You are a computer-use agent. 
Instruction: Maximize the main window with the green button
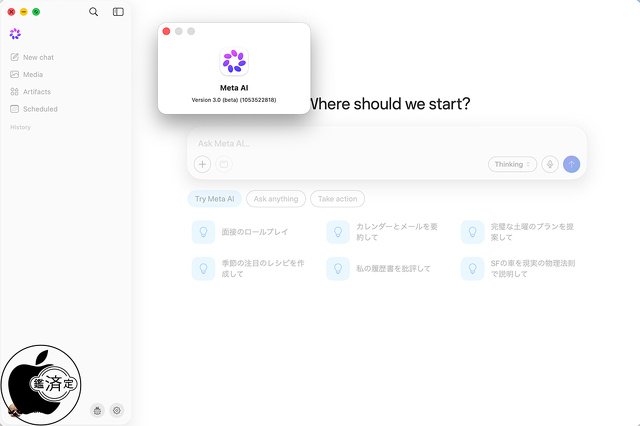point(36,12)
